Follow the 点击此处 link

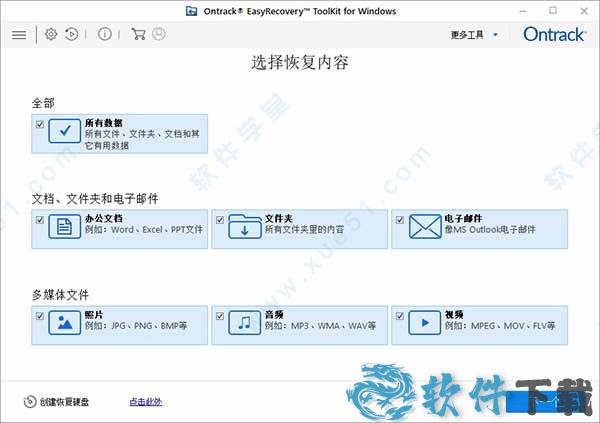point(145,402)
